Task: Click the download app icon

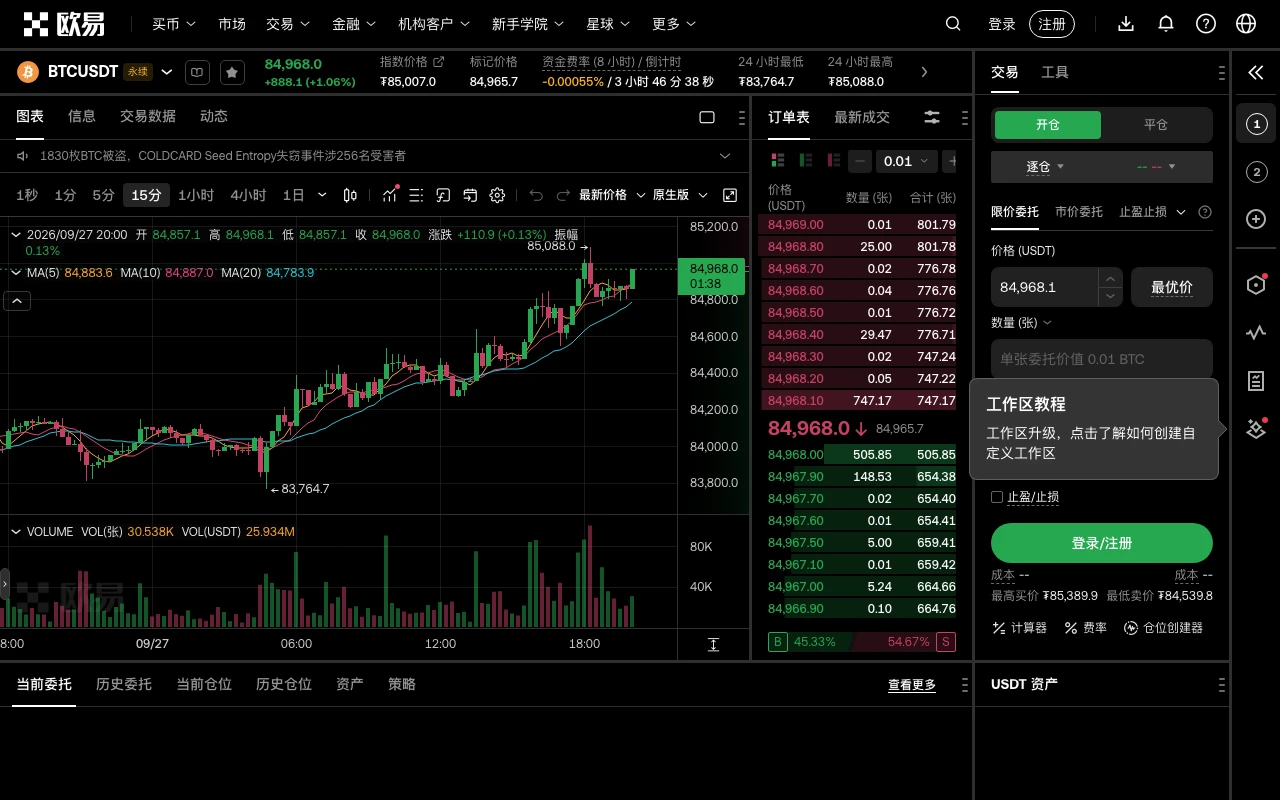Action: point(1126,24)
